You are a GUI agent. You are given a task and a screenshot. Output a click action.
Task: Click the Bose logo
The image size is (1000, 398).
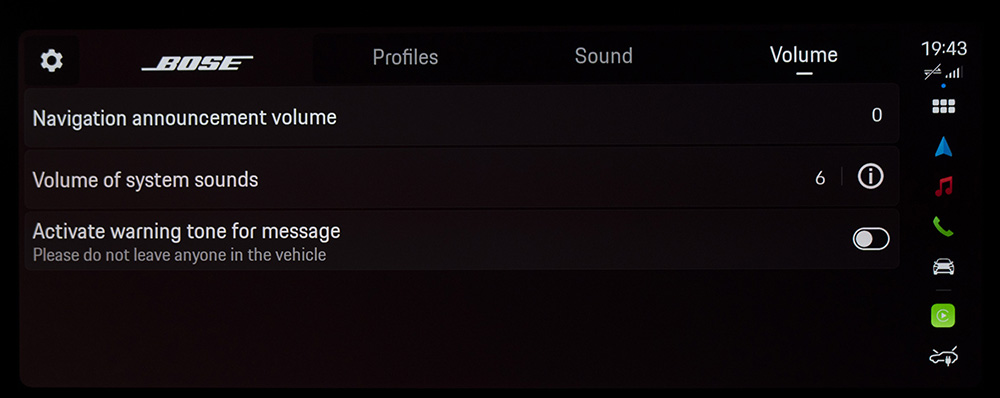click(x=197, y=63)
